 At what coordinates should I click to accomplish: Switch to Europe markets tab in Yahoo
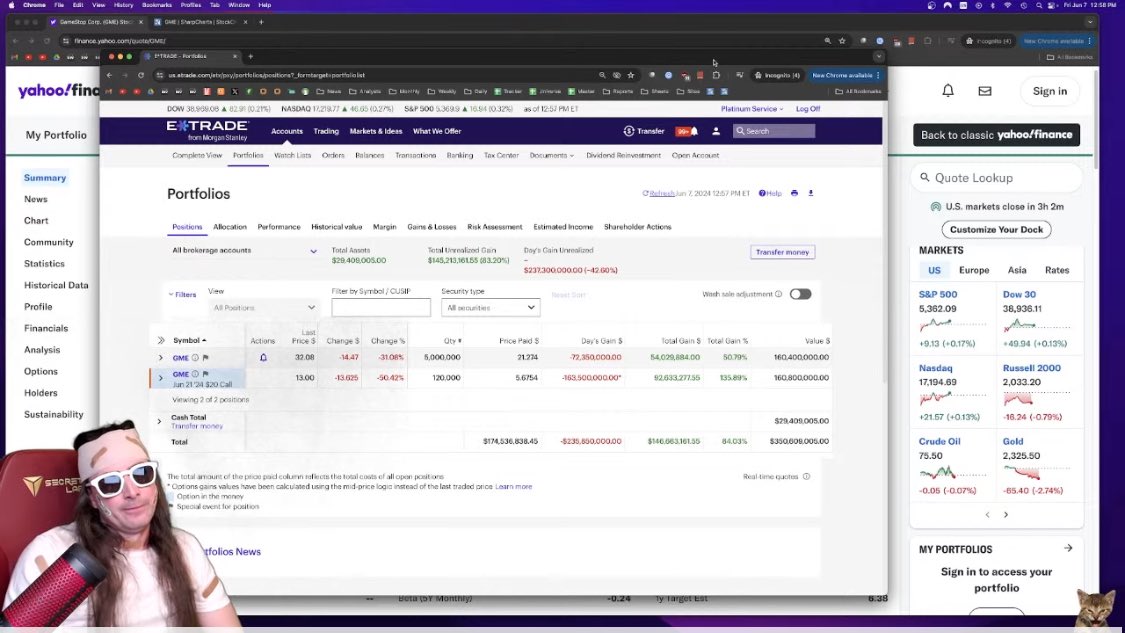[x=974, y=271]
